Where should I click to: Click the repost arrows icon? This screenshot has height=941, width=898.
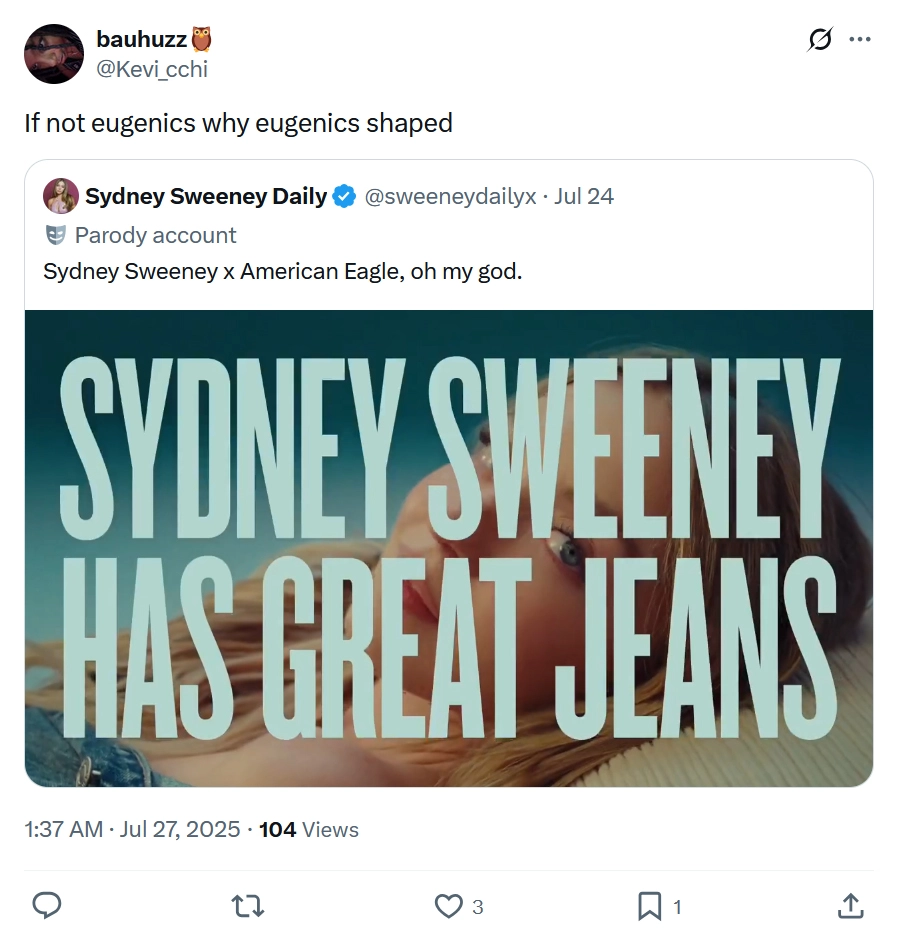click(x=248, y=906)
